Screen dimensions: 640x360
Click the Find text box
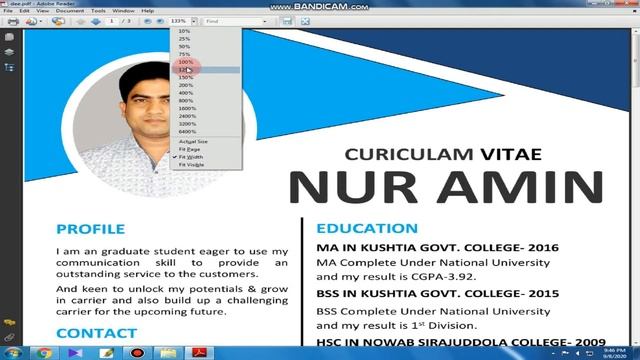pos(233,21)
